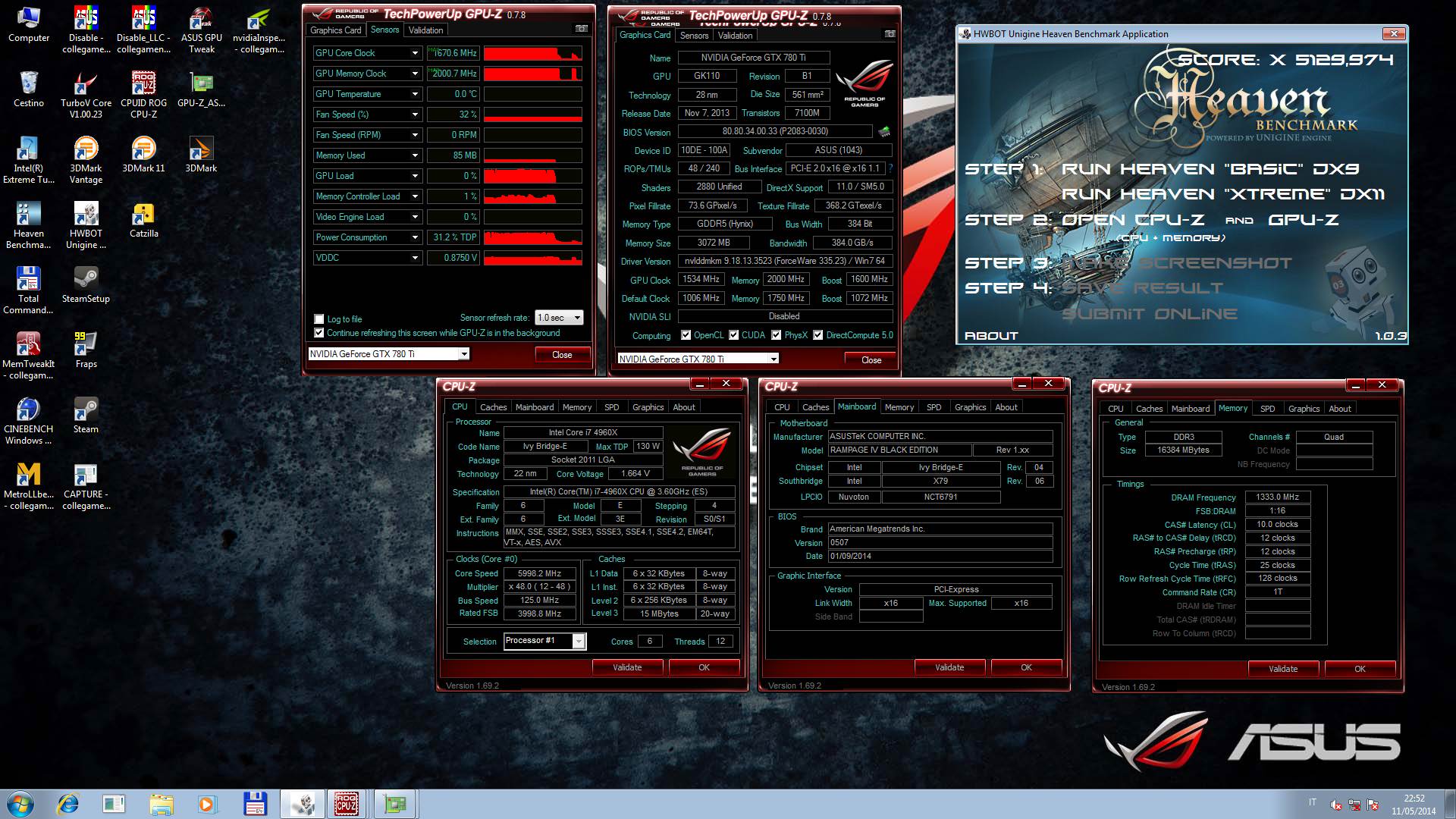Click the GPU Core Clock sensor graph
Image resolution: width=1456 pixels, height=819 pixels.
pos(532,53)
